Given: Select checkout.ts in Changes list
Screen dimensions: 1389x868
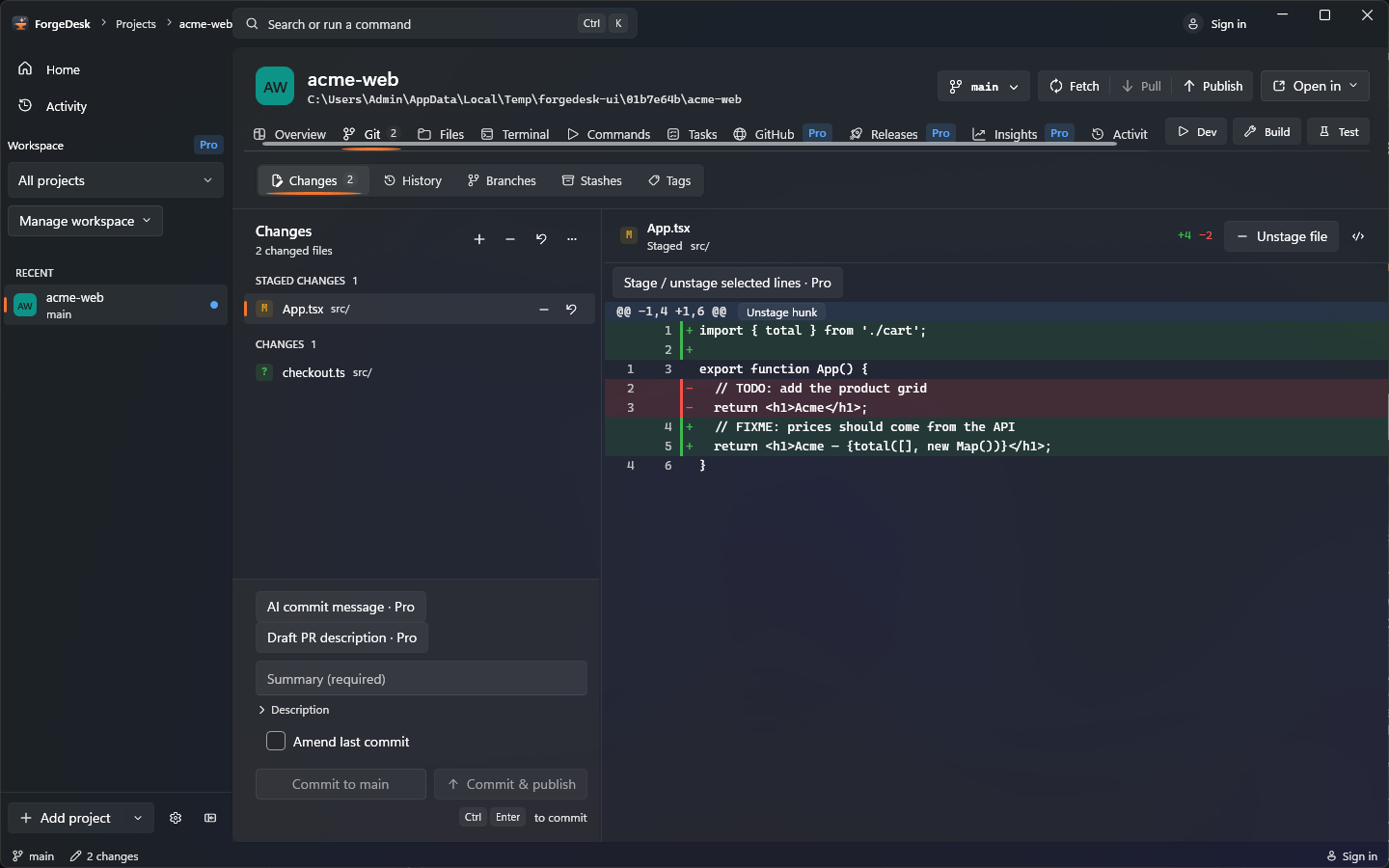Looking at the screenshot, I should pyautogui.click(x=419, y=372).
